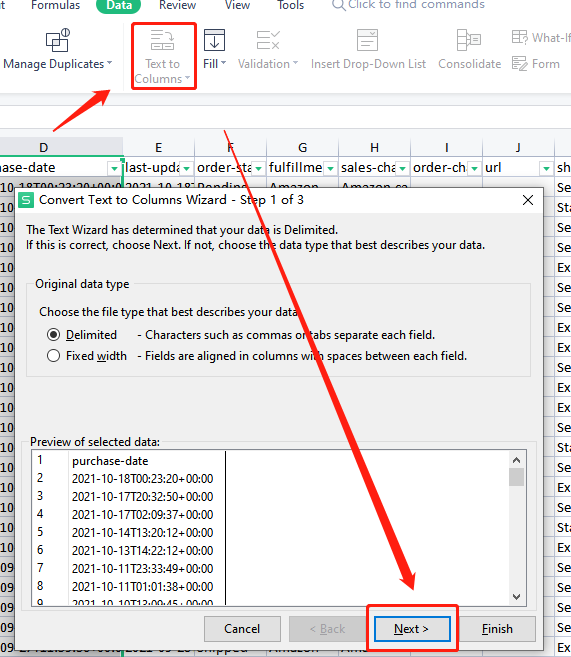Click the command search magnifier icon
Image resolution: width=571 pixels, height=657 pixels.
tap(338, 5)
